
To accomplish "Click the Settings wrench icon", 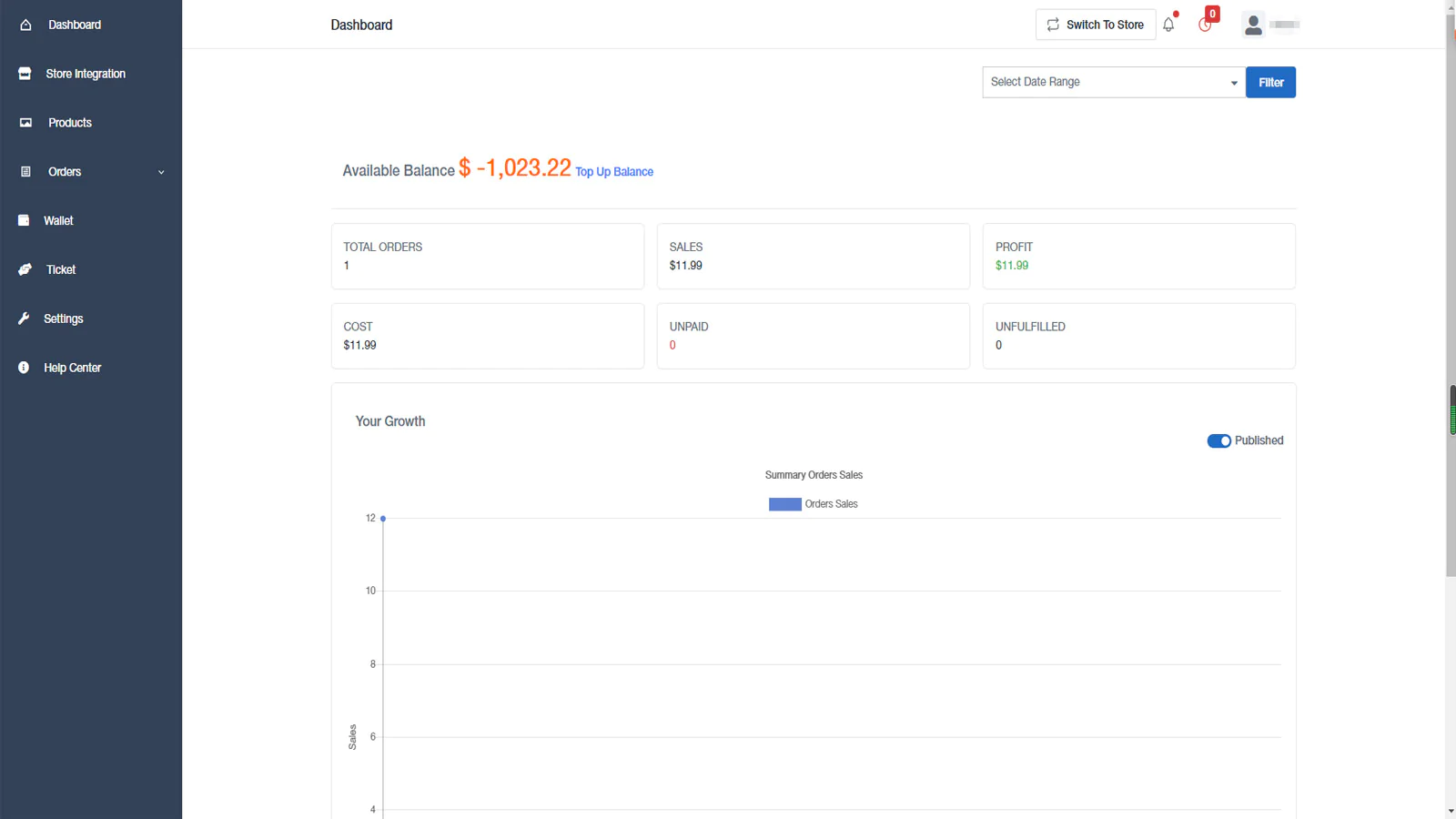I will pyautogui.click(x=24, y=318).
